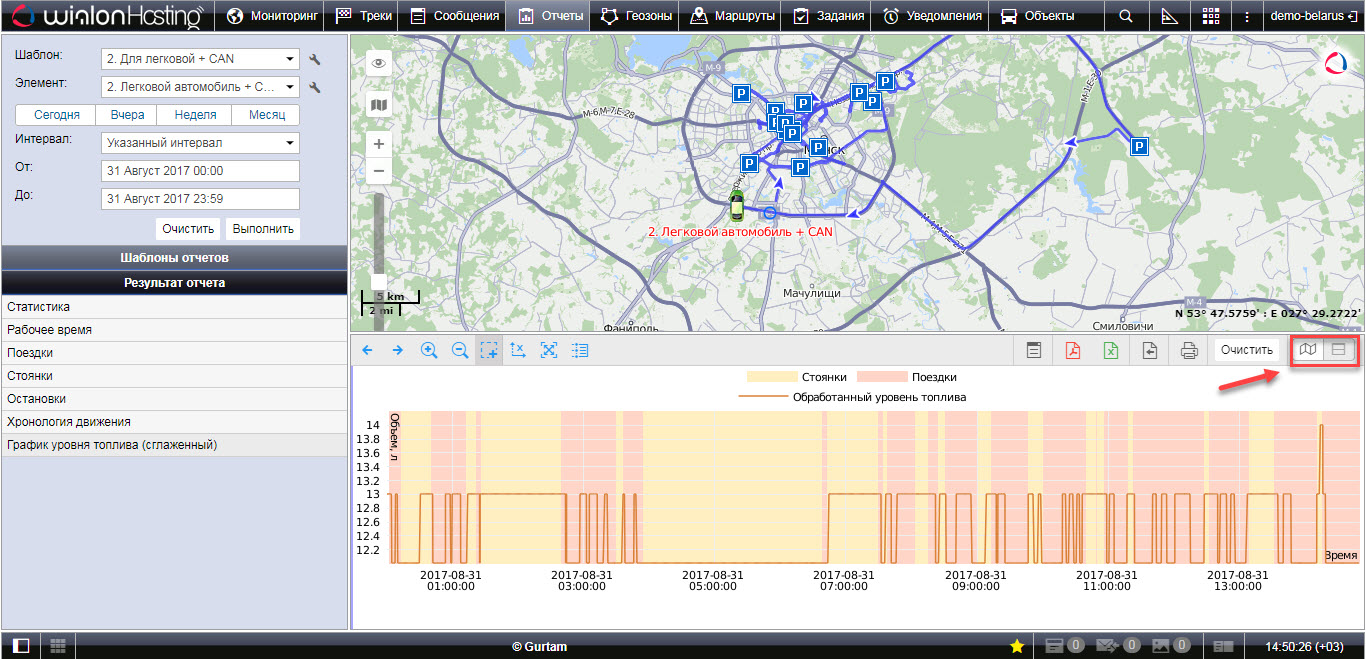
Task: Shift chart right with forward arrow
Action: 397,350
